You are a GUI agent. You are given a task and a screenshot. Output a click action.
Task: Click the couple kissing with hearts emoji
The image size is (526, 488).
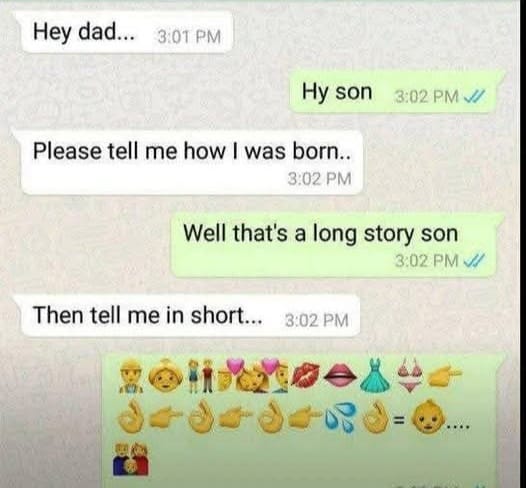(x=252, y=376)
